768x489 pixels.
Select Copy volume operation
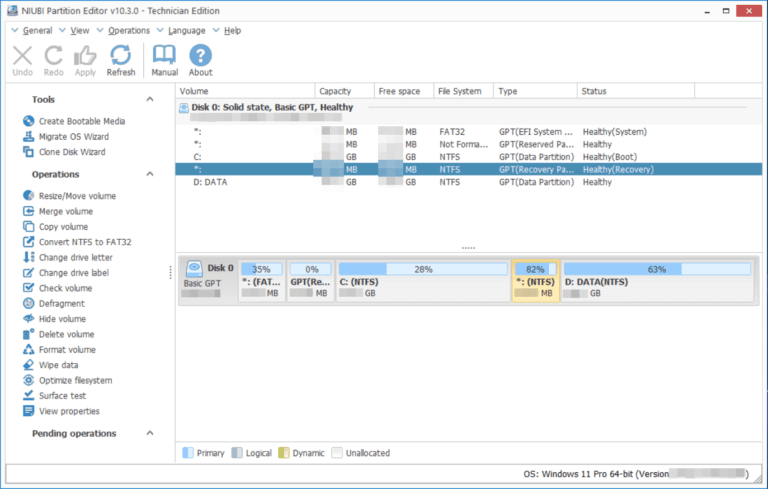pyautogui.click(x=55, y=227)
